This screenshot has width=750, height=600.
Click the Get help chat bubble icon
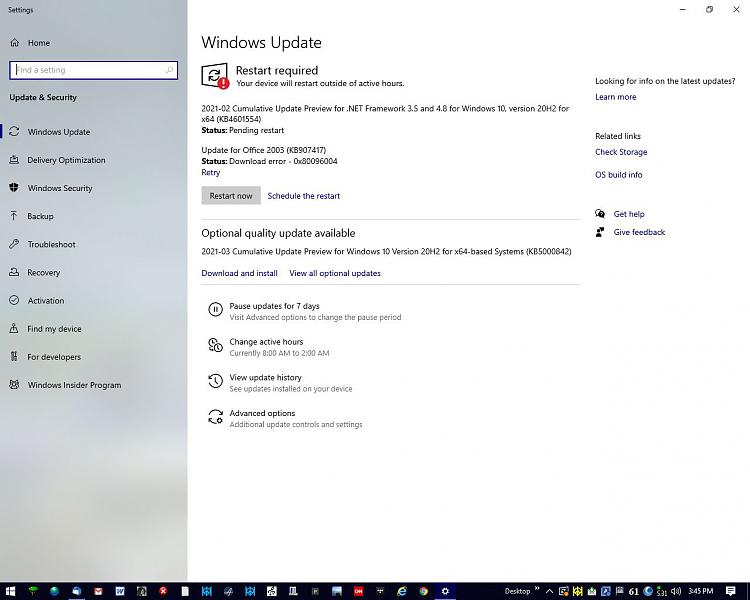pyautogui.click(x=600, y=214)
